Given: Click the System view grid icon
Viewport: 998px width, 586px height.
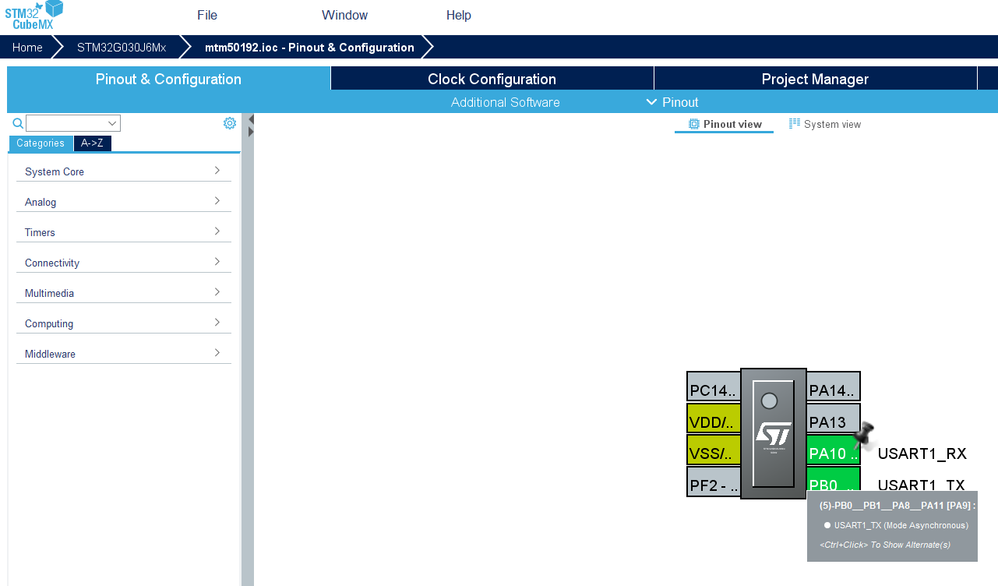Looking at the screenshot, I should 794,123.
